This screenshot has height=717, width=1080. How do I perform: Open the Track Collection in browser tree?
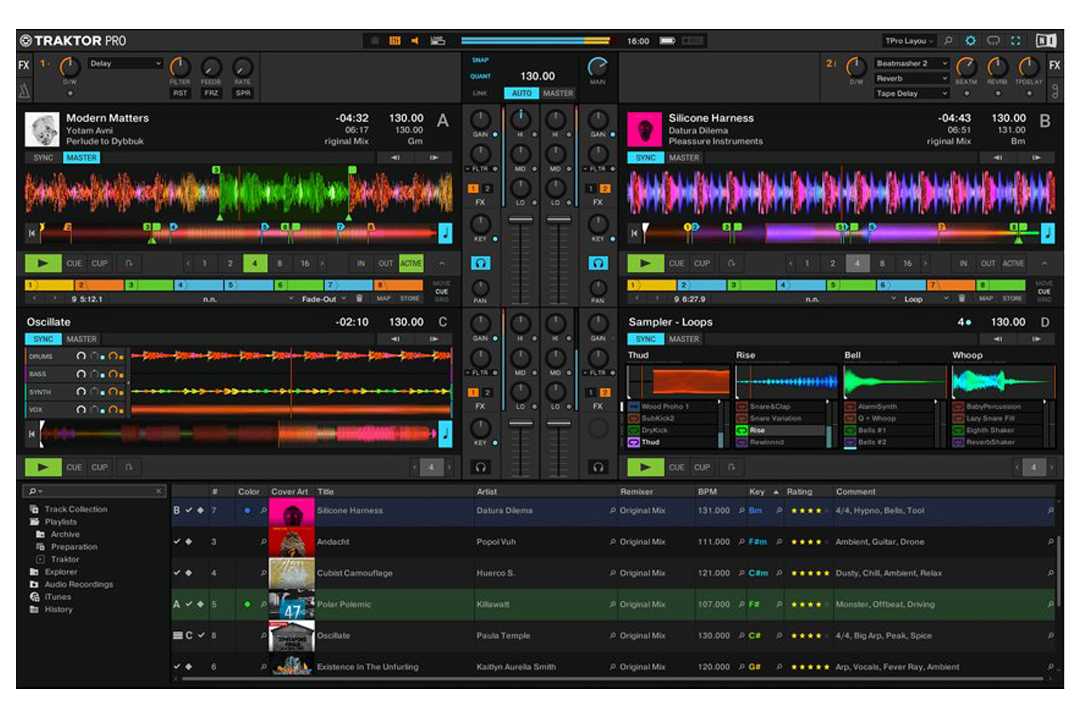pos(75,509)
